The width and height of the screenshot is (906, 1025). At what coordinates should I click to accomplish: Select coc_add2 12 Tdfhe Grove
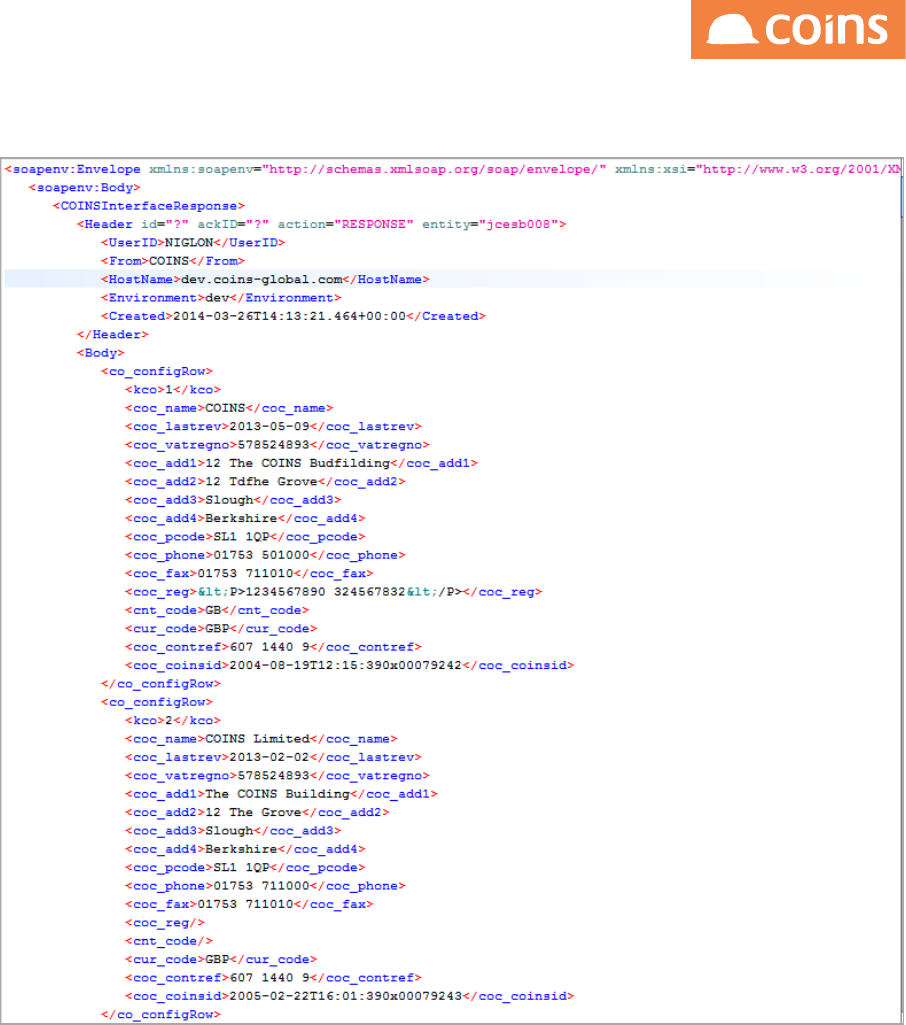[265, 481]
